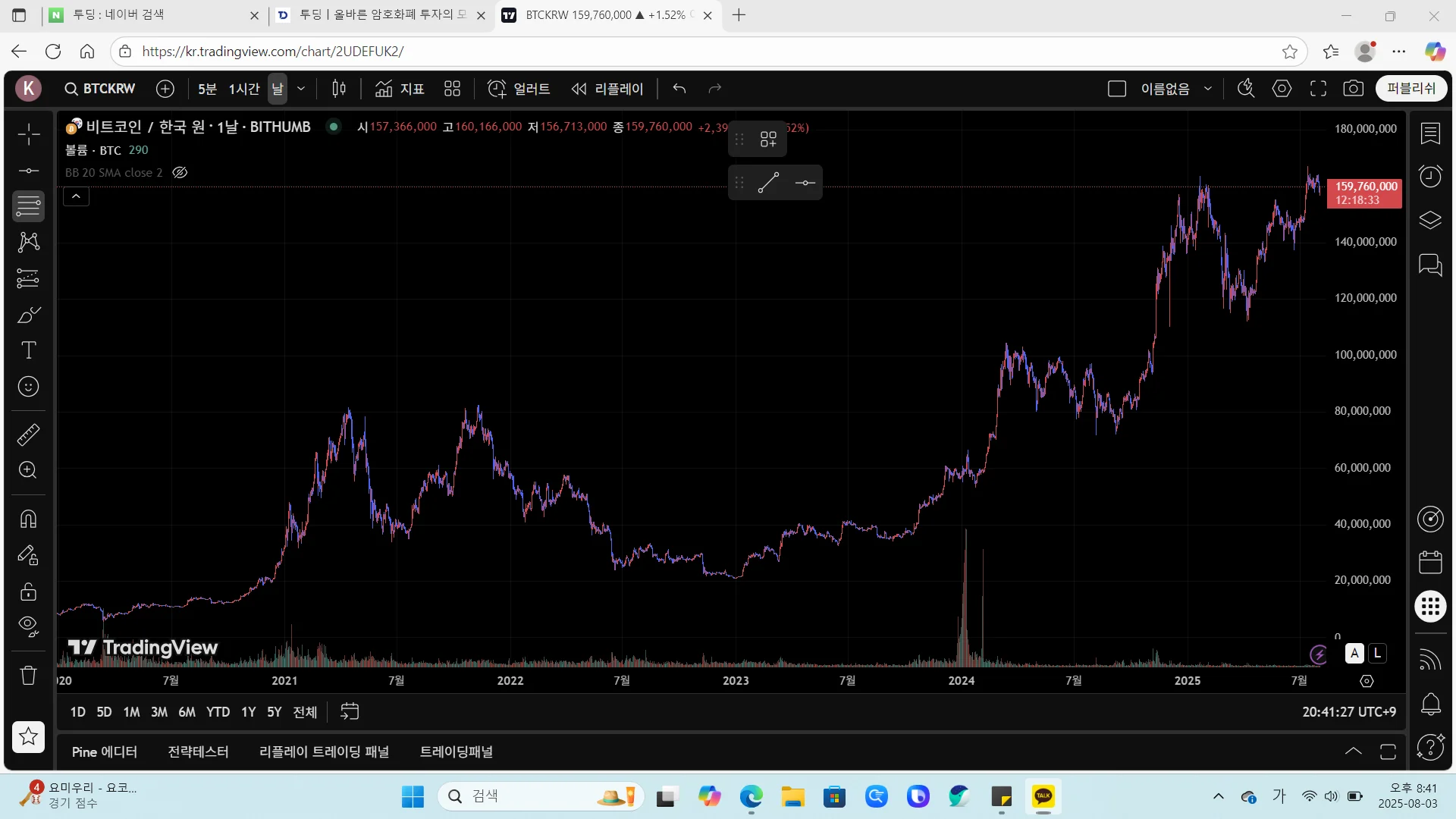Remove drawings with trash icon
1456x819 pixels.
[x=28, y=675]
